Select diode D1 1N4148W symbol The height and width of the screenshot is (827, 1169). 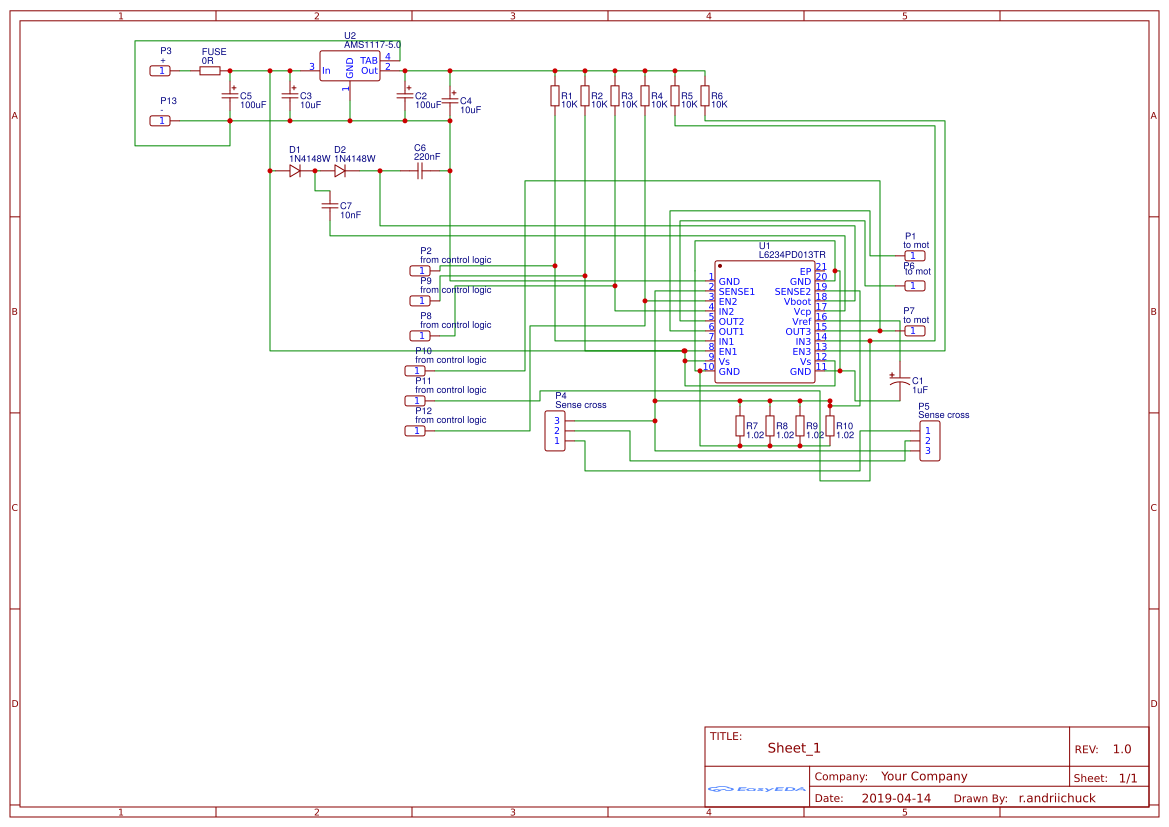295,171
